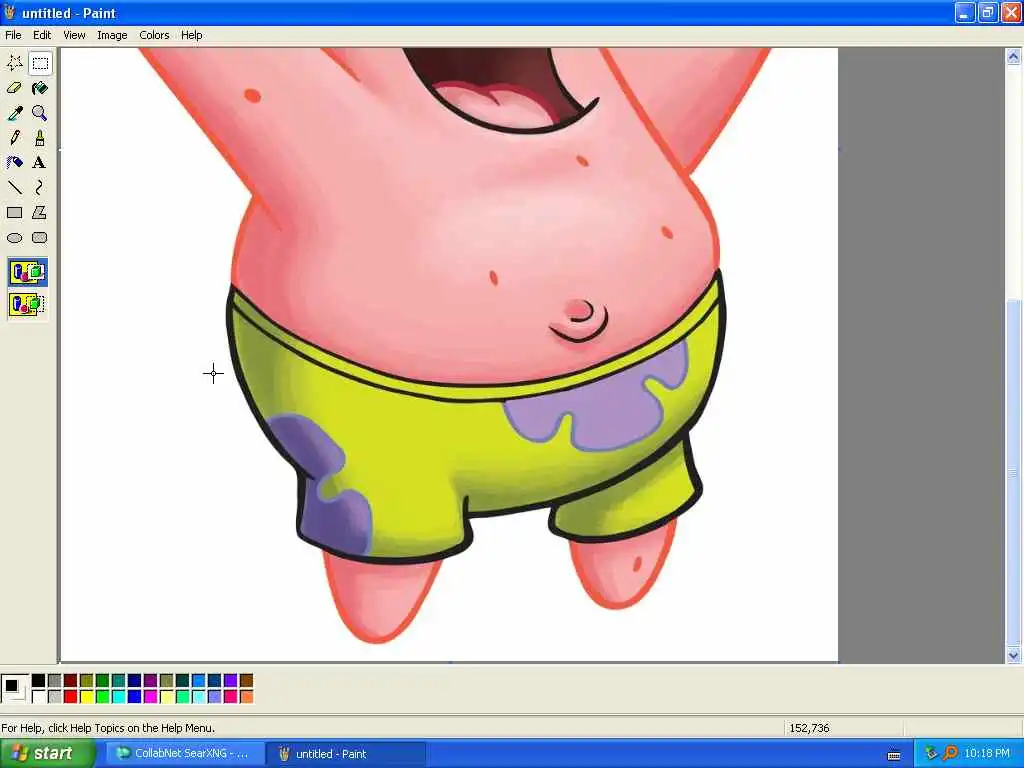Click the status bar help message text
The height and width of the screenshot is (768, 1024).
[108, 728]
